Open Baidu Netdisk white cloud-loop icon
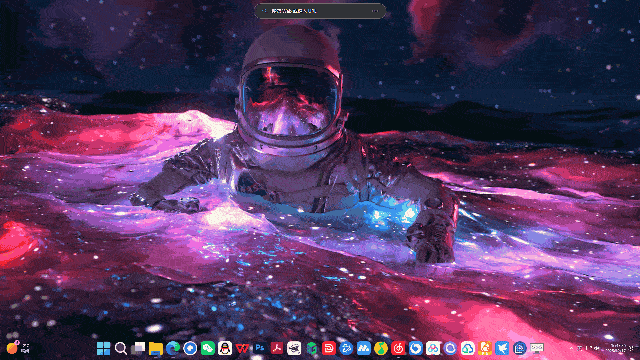640x360 pixels. (x=433, y=348)
